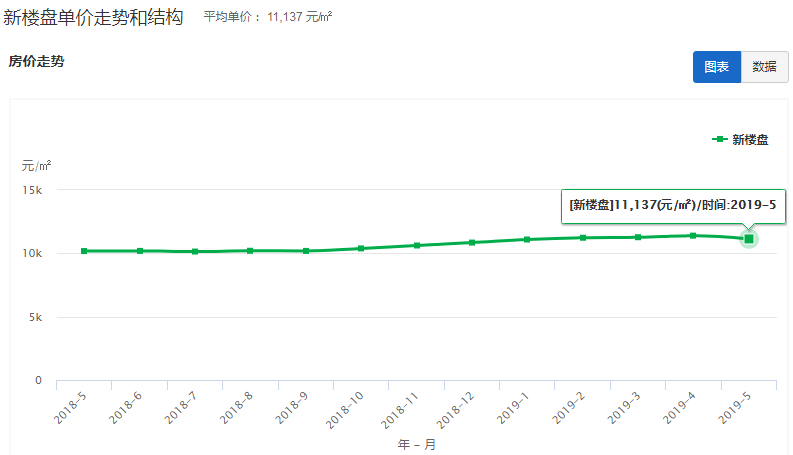This screenshot has width=793, height=455.
Task: Click the 元/㎡ y-axis unit label
Action: pos(36,166)
